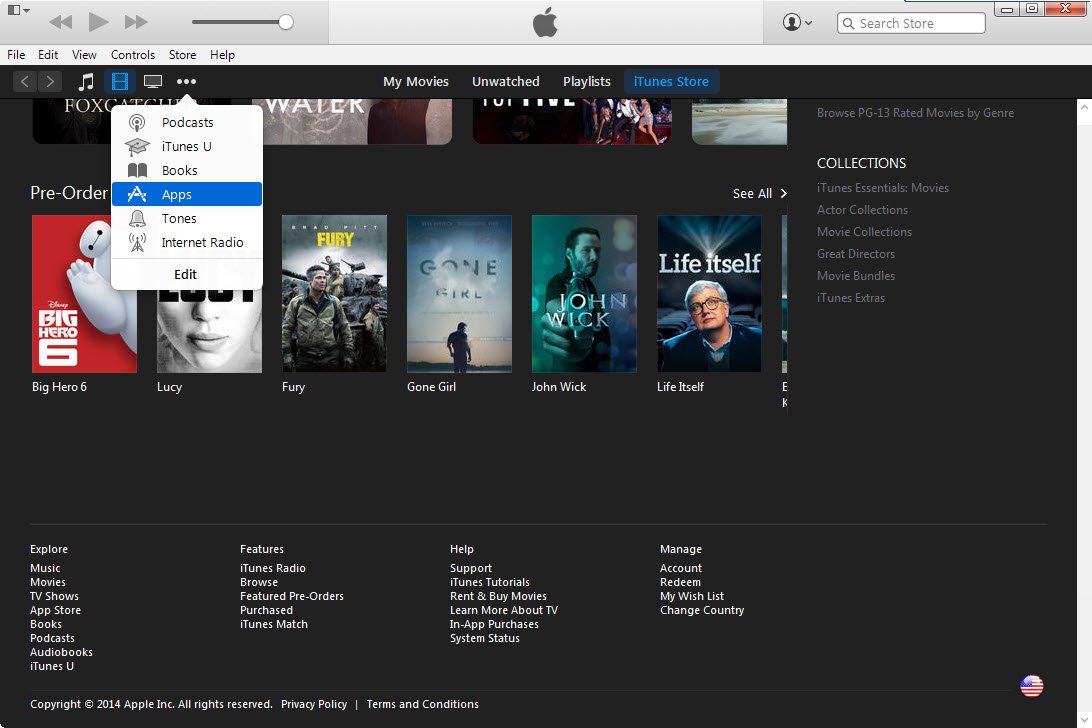Click the three-dots More media button
1092x728 pixels.
pos(186,82)
